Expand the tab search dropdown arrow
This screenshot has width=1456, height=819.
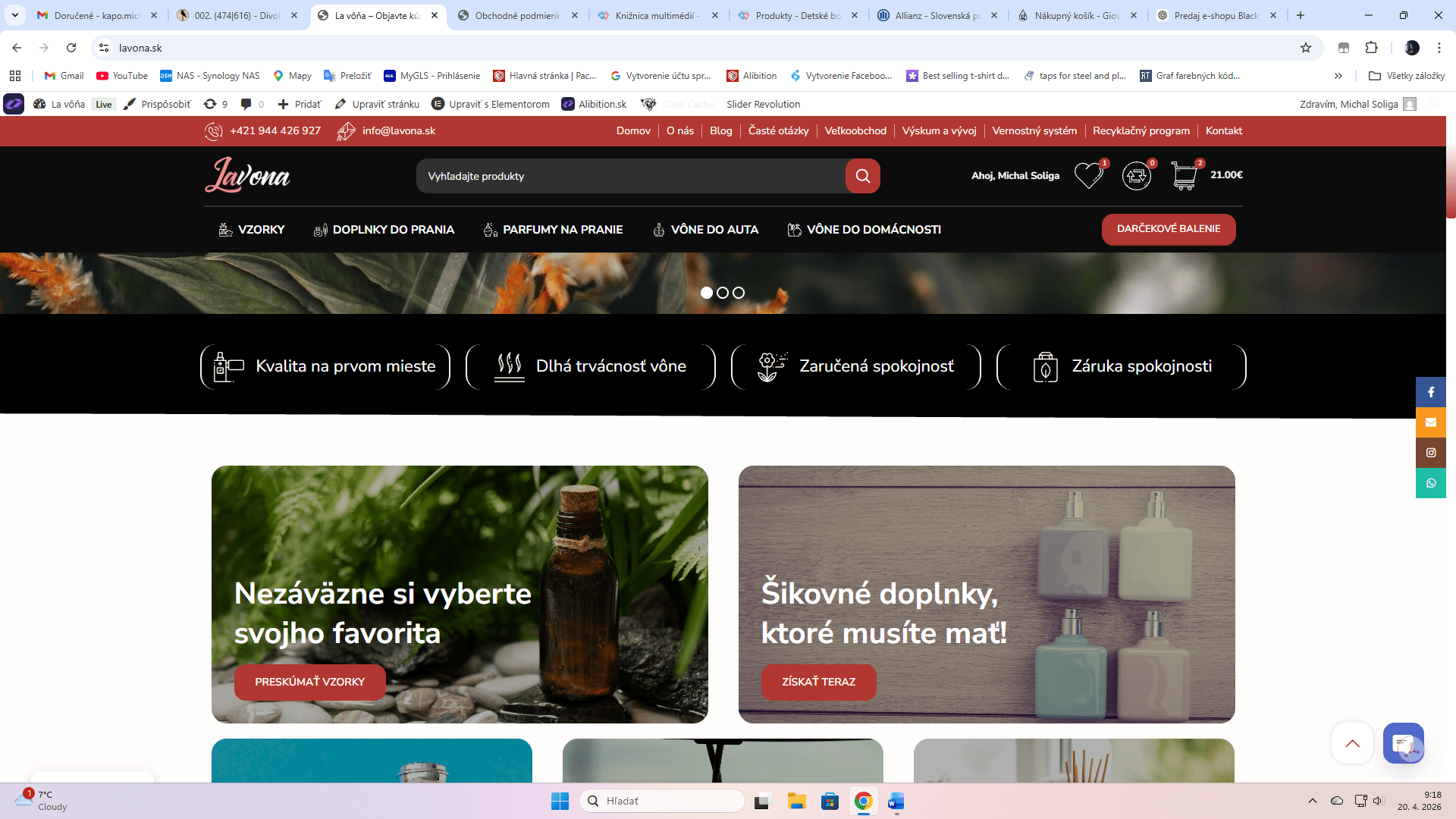coord(15,15)
